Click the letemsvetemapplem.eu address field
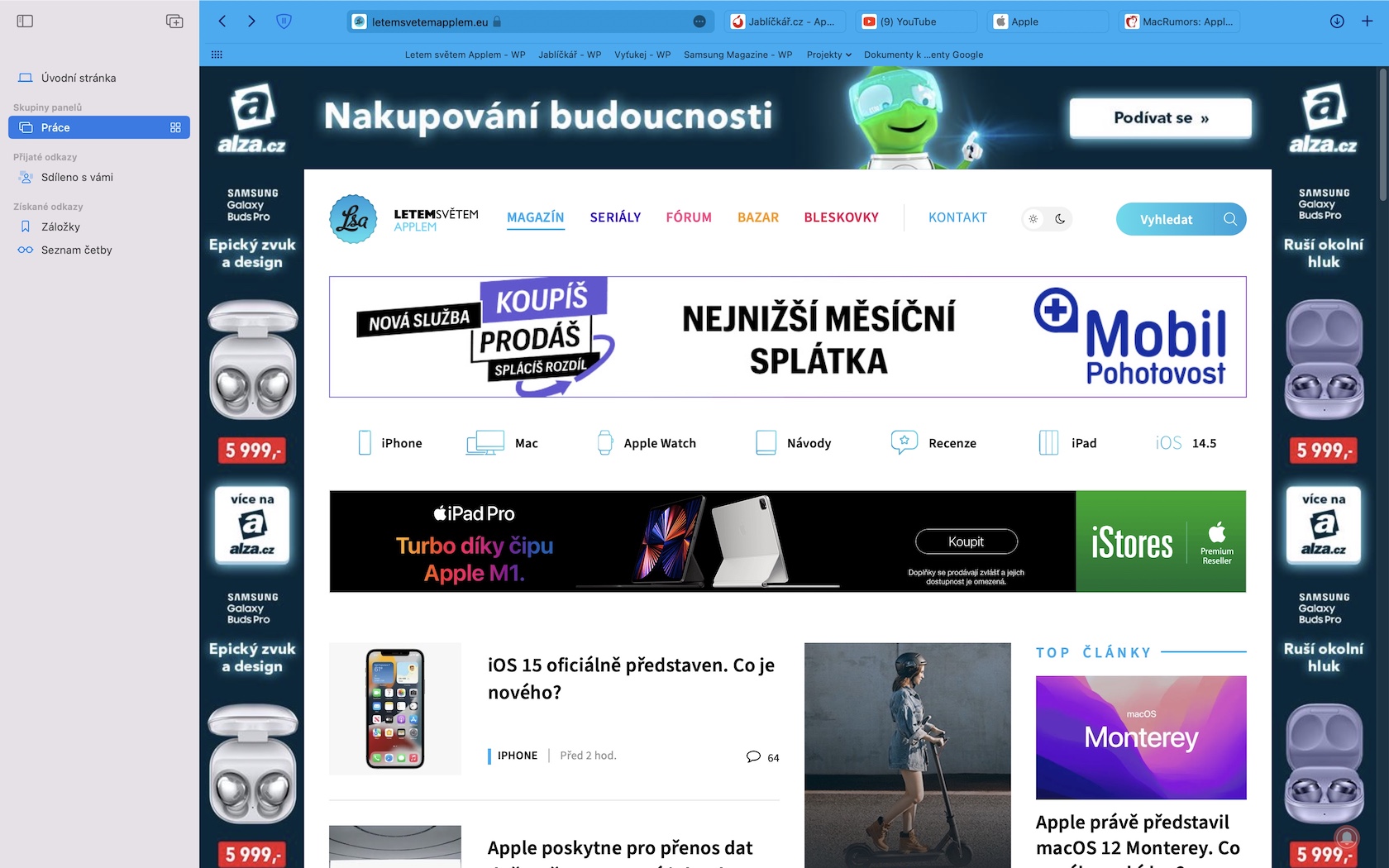The width and height of the screenshot is (1389, 868). pyautogui.click(x=531, y=21)
